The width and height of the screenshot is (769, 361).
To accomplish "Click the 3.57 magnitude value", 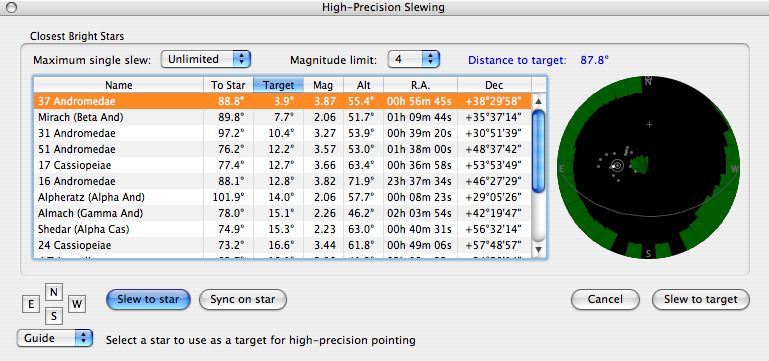I will click(324, 149).
